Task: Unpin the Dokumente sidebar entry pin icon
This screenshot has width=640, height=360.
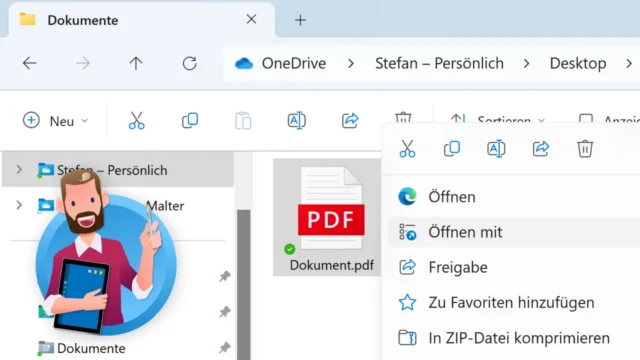Action: [x=224, y=348]
